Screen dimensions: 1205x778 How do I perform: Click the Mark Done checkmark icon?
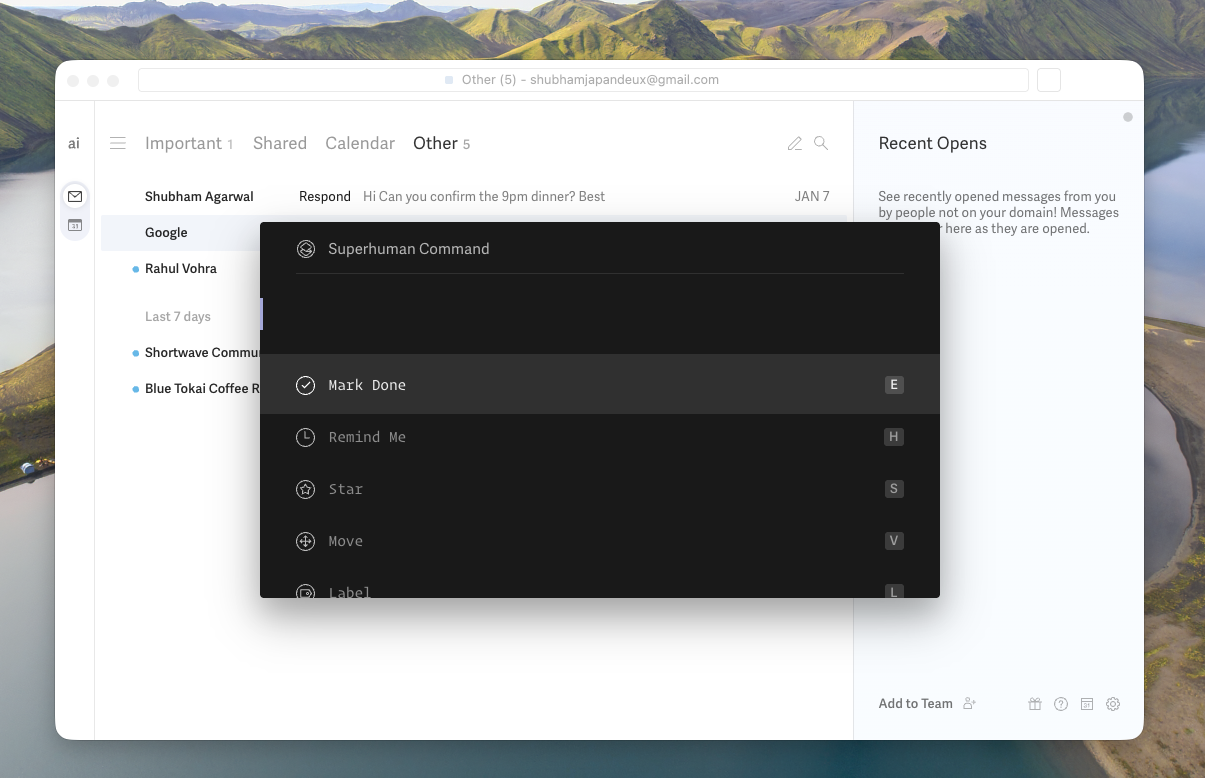pyautogui.click(x=305, y=384)
